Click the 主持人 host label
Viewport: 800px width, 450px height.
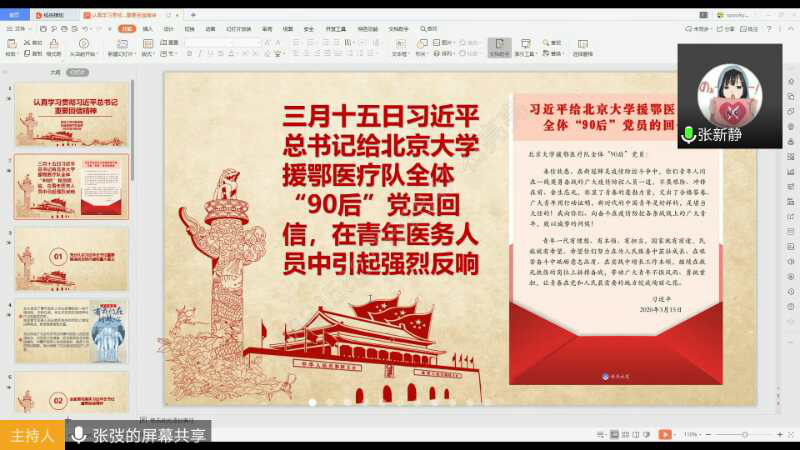click(x=32, y=435)
